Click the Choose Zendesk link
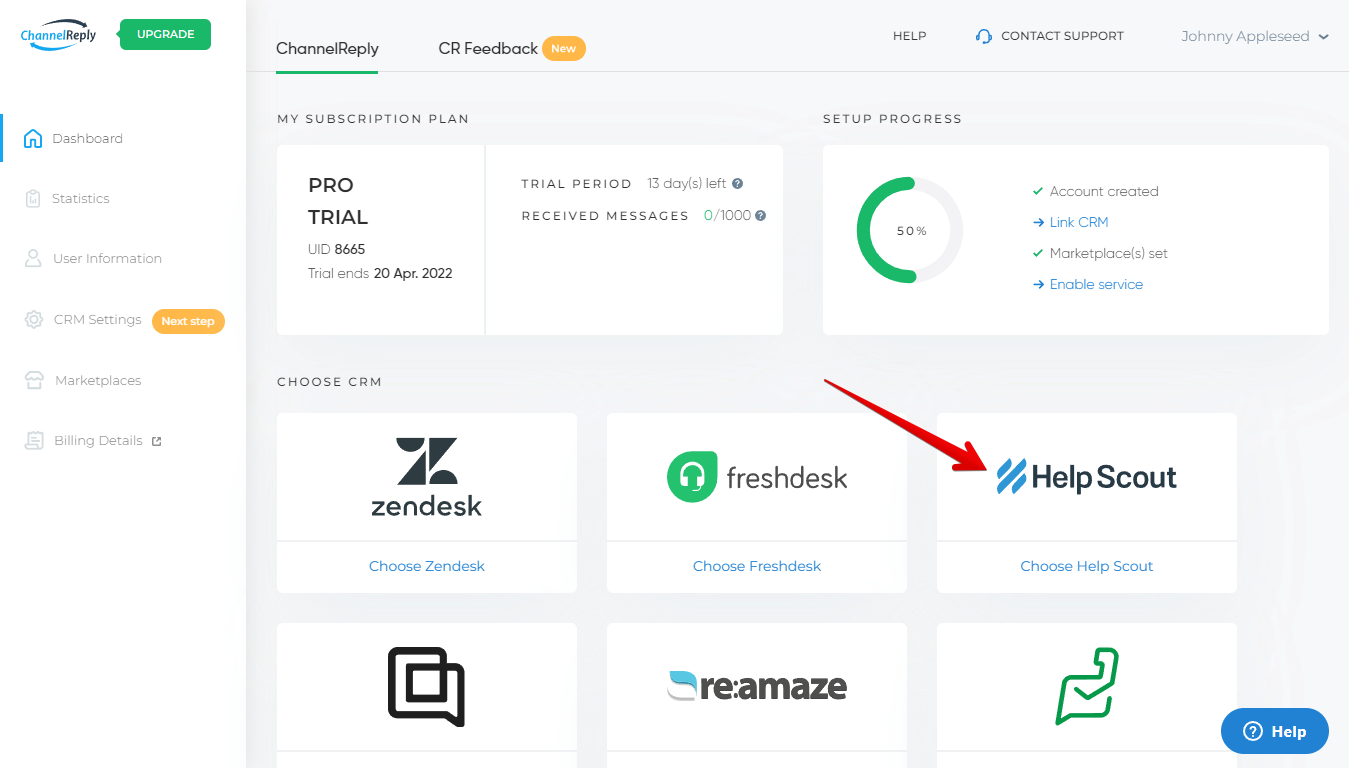 (427, 566)
